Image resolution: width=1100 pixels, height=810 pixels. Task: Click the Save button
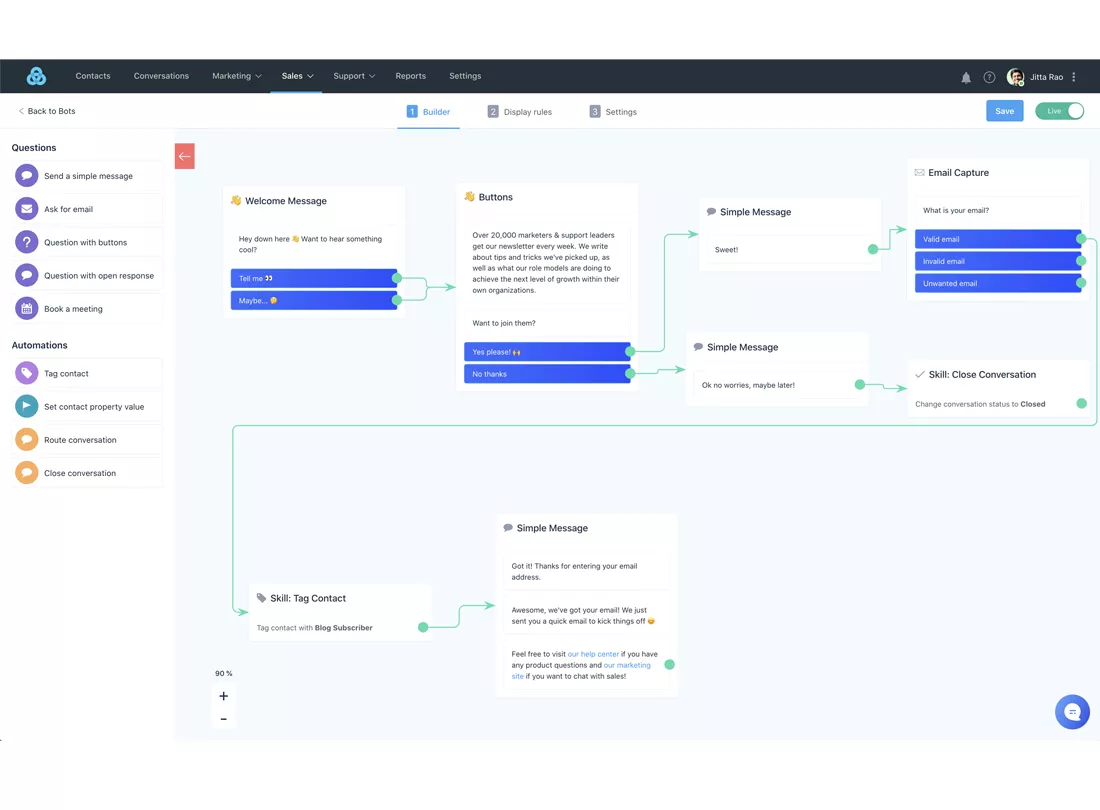[x=1004, y=111]
